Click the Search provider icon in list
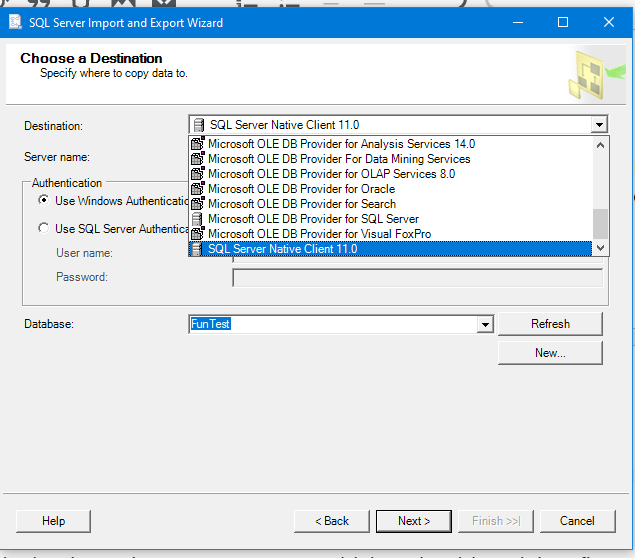Image resolution: width=635 pixels, height=558 pixels. [x=197, y=203]
